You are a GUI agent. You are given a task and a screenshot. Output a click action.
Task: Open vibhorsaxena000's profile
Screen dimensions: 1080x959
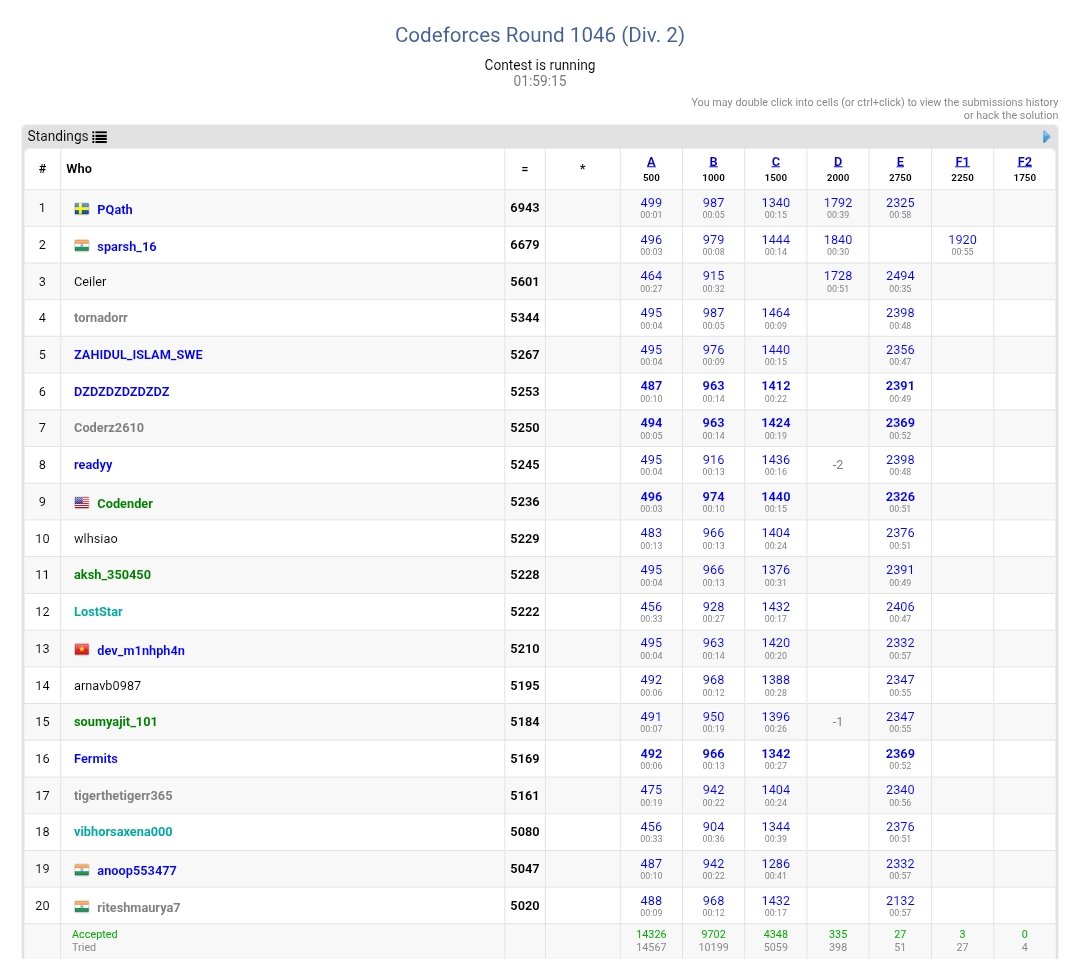click(123, 832)
